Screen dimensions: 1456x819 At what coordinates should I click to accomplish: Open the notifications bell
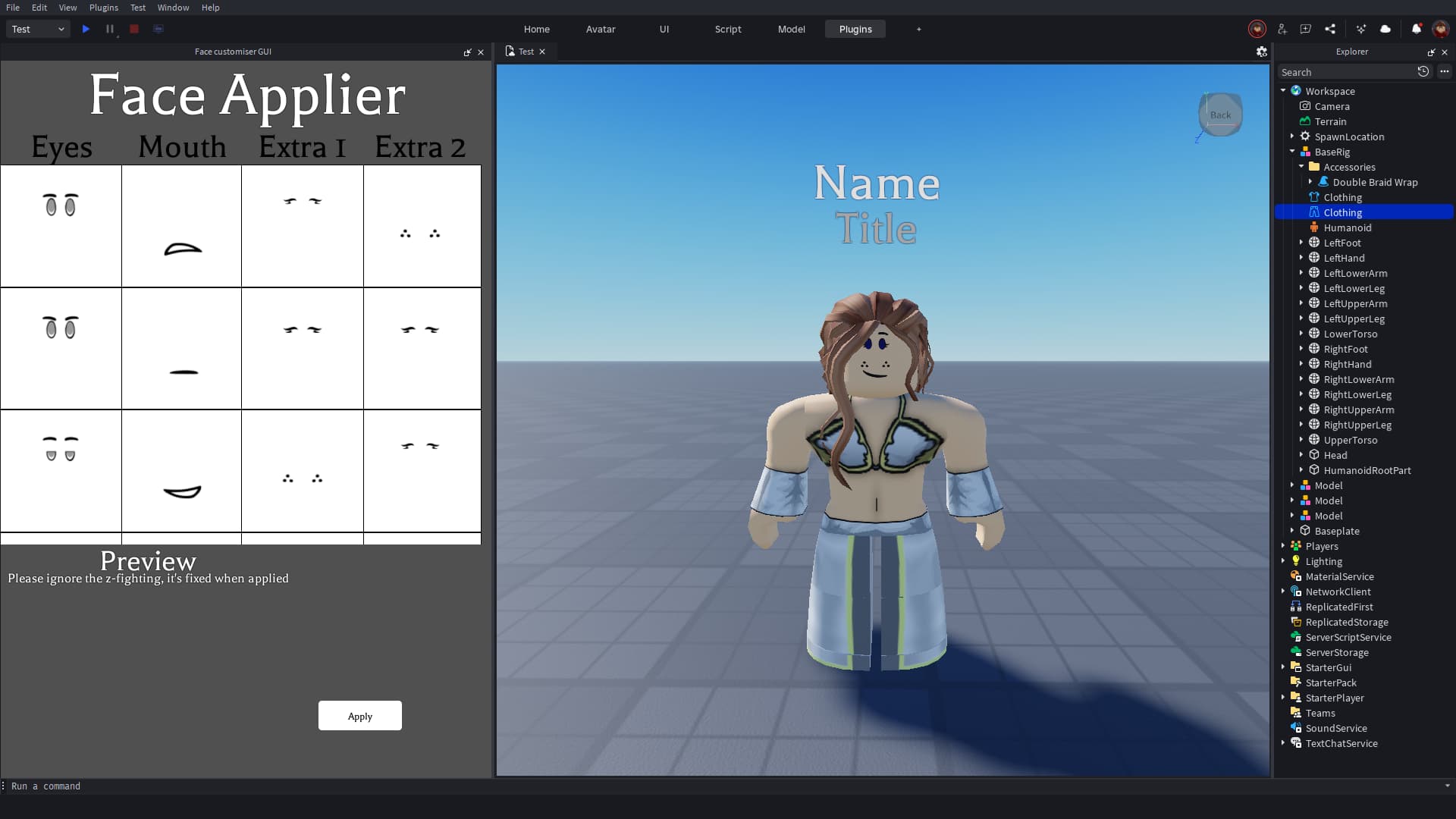click(x=1416, y=29)
